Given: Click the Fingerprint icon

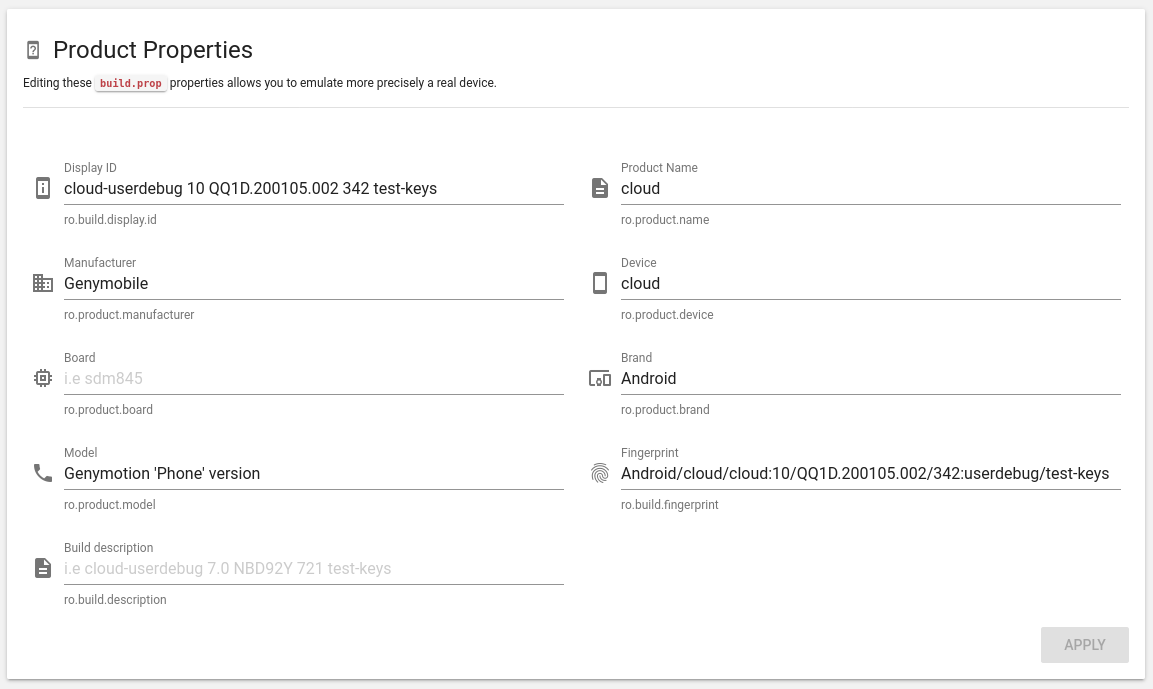Looking at the screenshot, I should [x=600, y=473].
